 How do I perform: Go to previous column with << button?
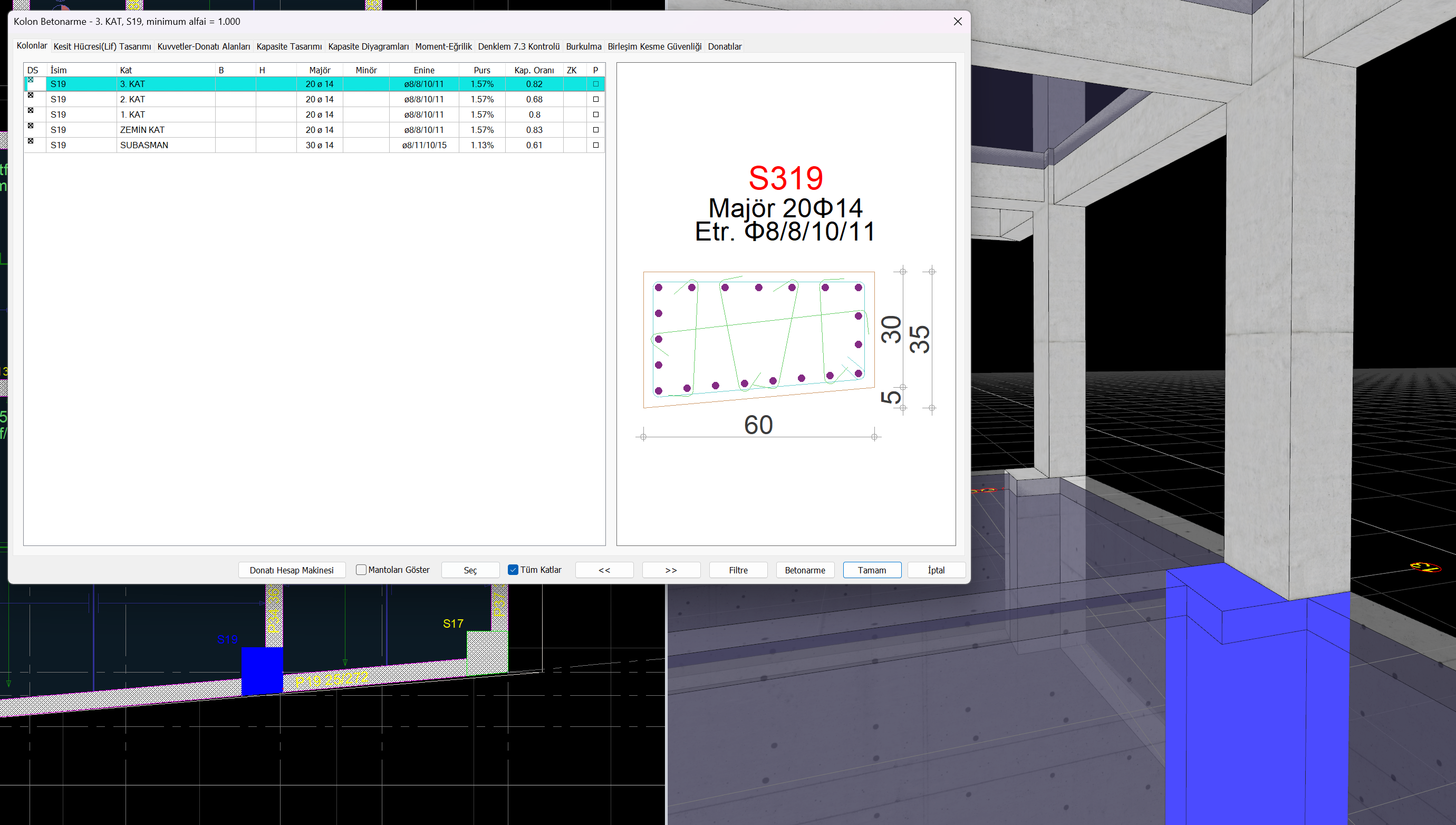(x=604, y=570)
